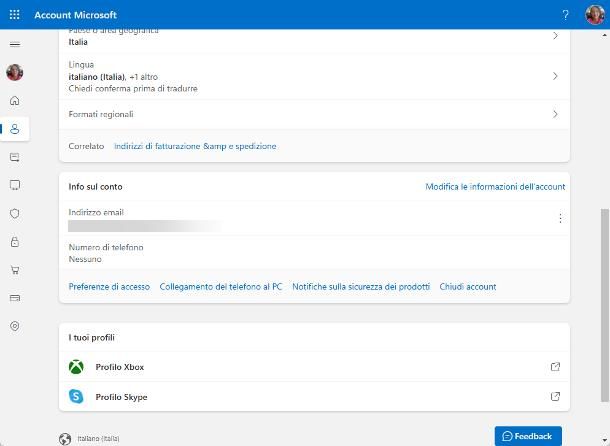Open the Security shield icon in sidebar
This screenshot has height=446, width=610.
[15, 213]
